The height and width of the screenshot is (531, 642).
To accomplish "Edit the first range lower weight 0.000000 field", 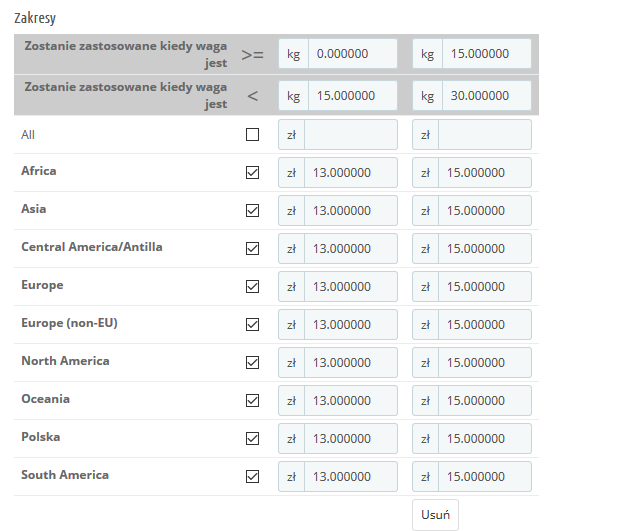I will 352,54.
